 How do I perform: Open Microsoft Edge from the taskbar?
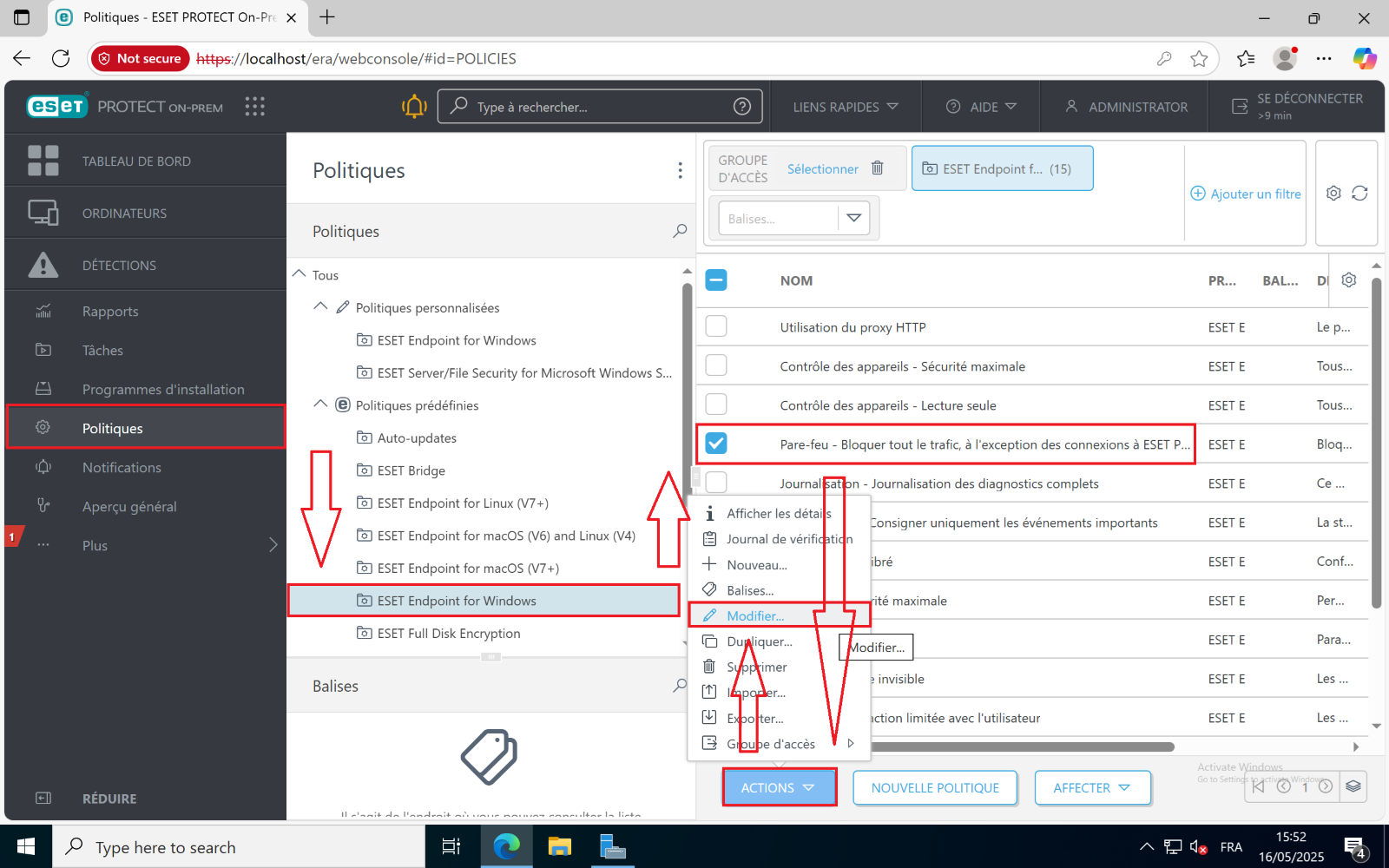[x=506, y=846]
